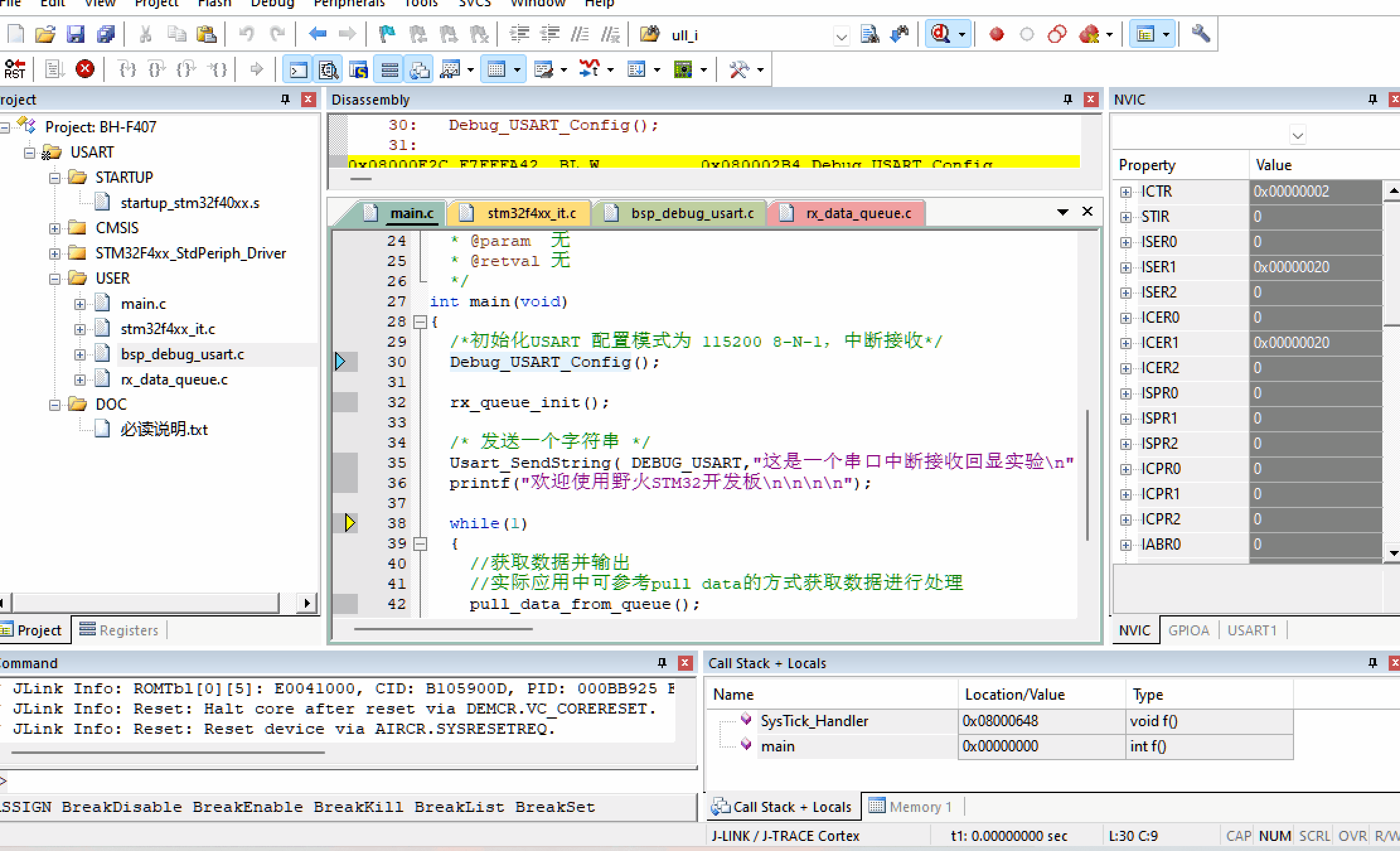Switch to the stm32f4xx_it.c editor tab

click(x=531, y=213)
